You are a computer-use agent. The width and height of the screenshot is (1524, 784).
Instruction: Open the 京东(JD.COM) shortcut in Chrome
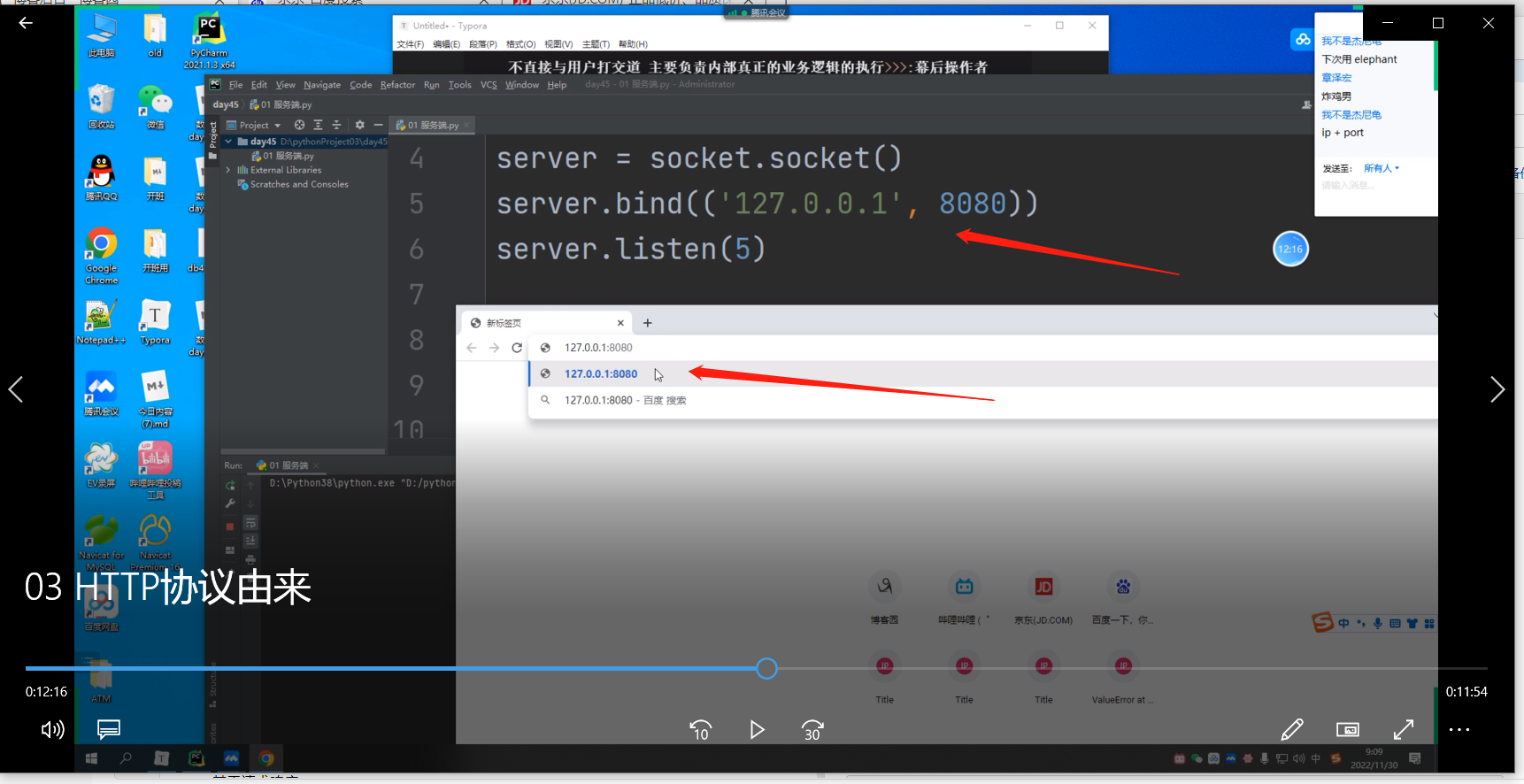1043,599
